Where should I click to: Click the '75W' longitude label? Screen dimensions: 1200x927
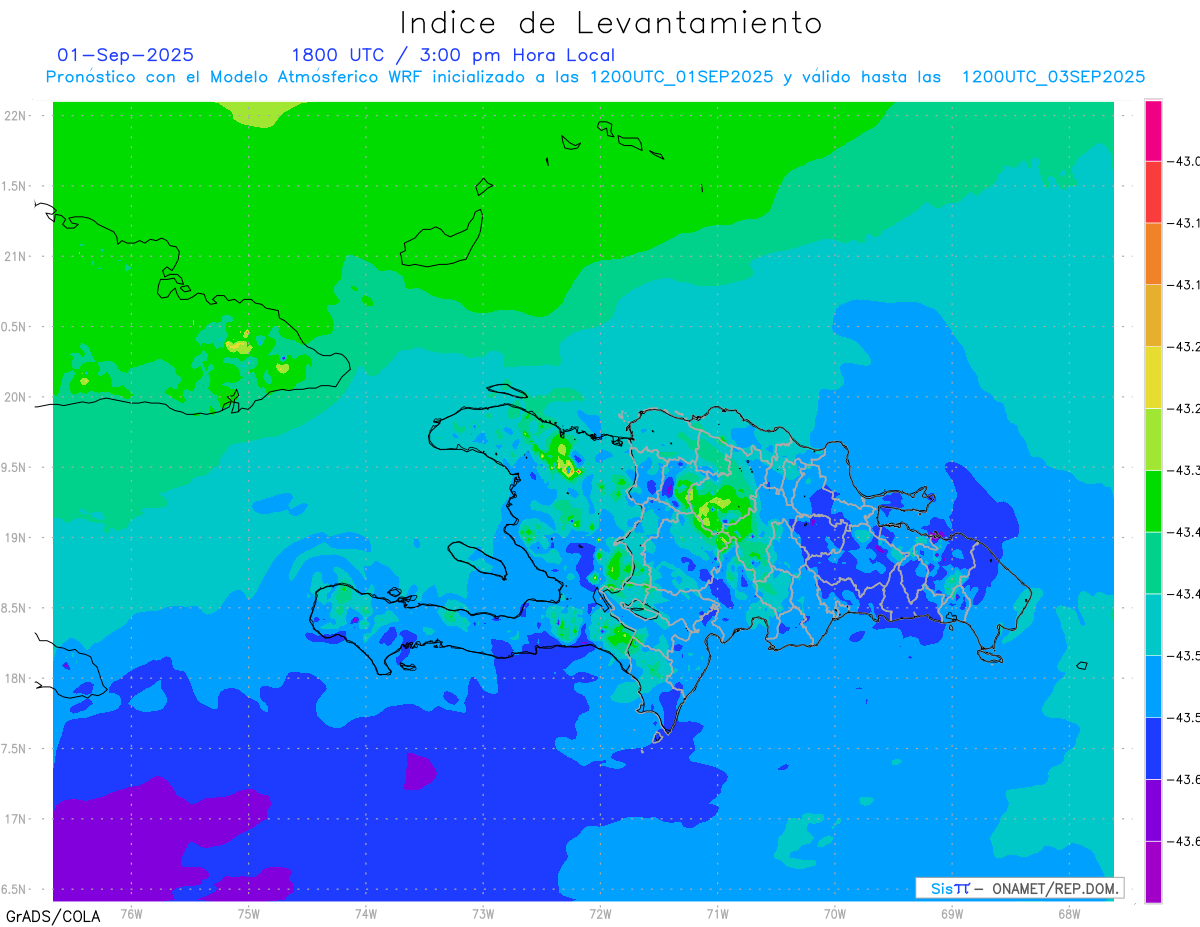(x=249, y=913)
